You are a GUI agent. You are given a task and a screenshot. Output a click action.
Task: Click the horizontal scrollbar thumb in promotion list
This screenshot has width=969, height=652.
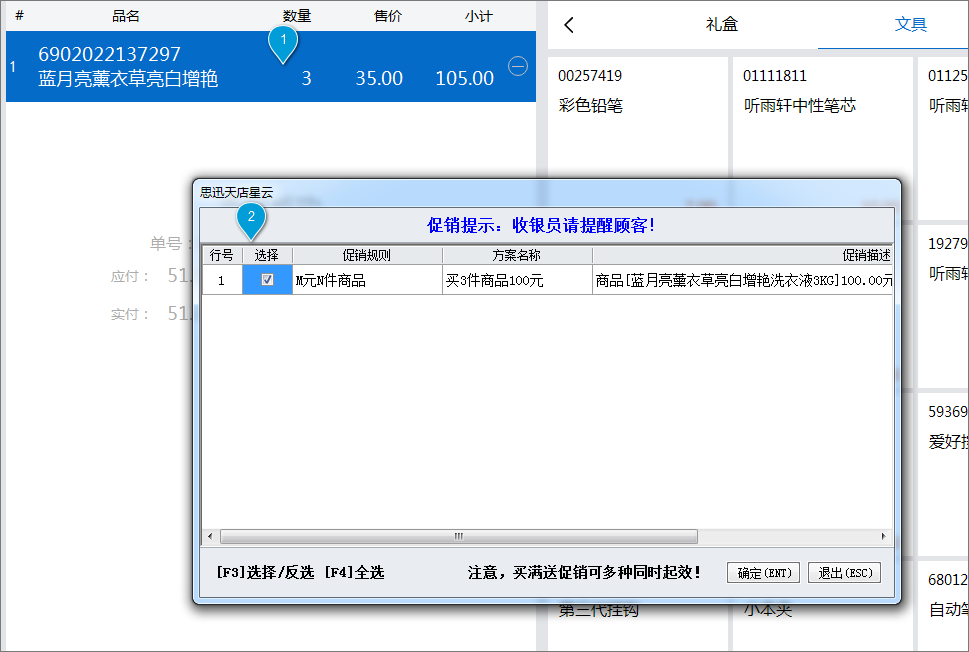click(459, 536)
